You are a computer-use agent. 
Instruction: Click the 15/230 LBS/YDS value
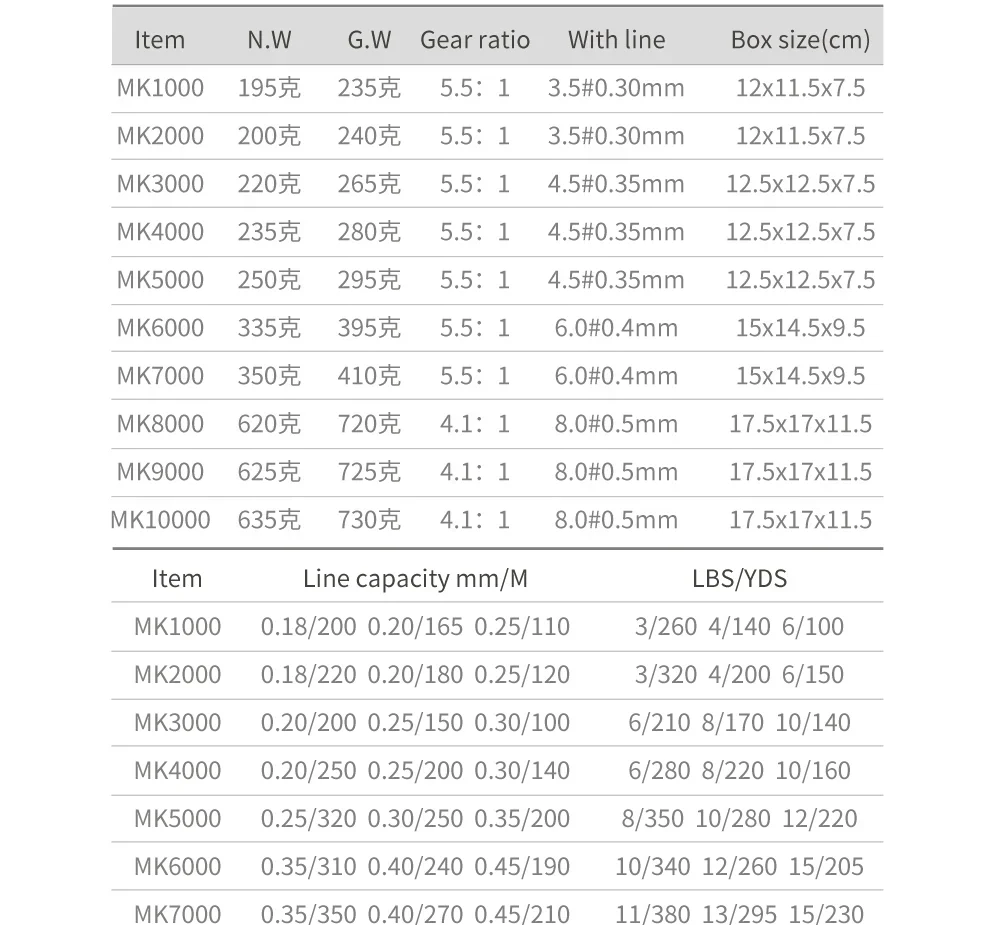tap(826, 914)
